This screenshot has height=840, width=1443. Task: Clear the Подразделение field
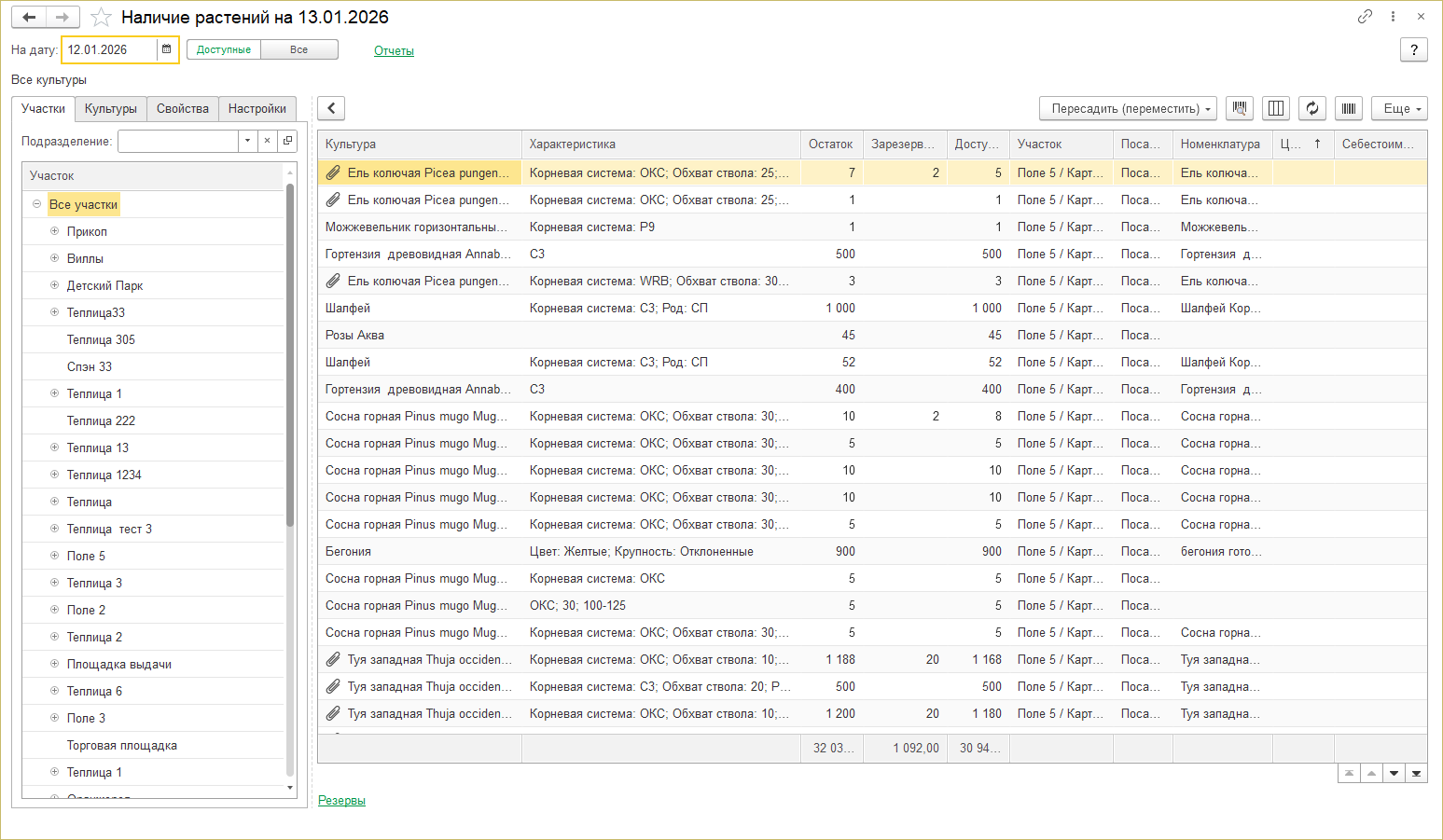pos(267,141)
